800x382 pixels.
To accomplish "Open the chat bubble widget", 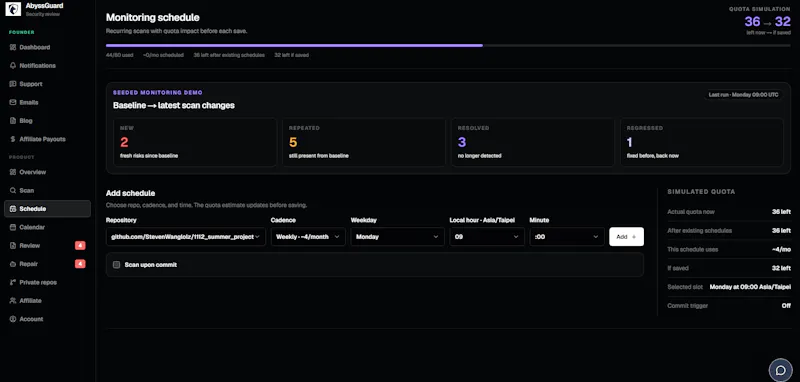I will tap(780, 370).
